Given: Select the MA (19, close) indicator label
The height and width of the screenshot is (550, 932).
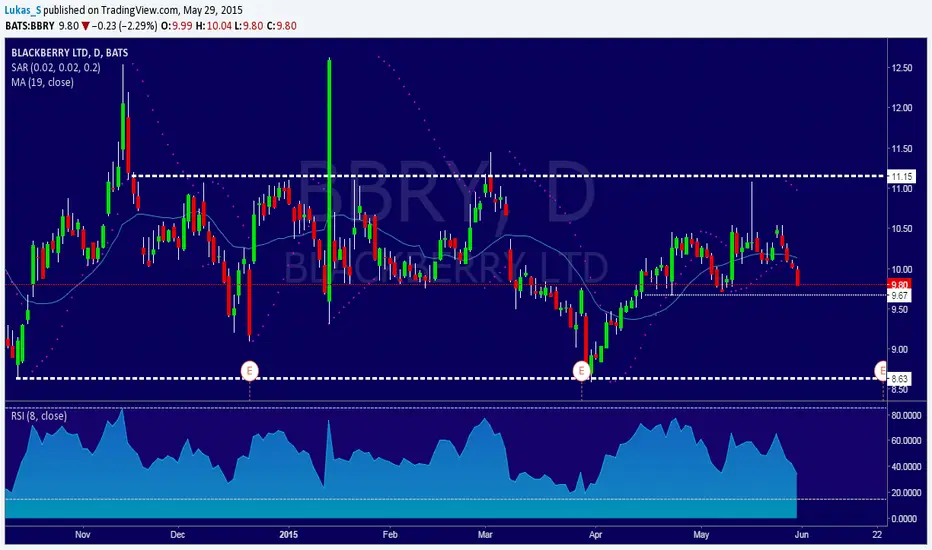Looking at the screenshot, I should click(x=42, y=82).
